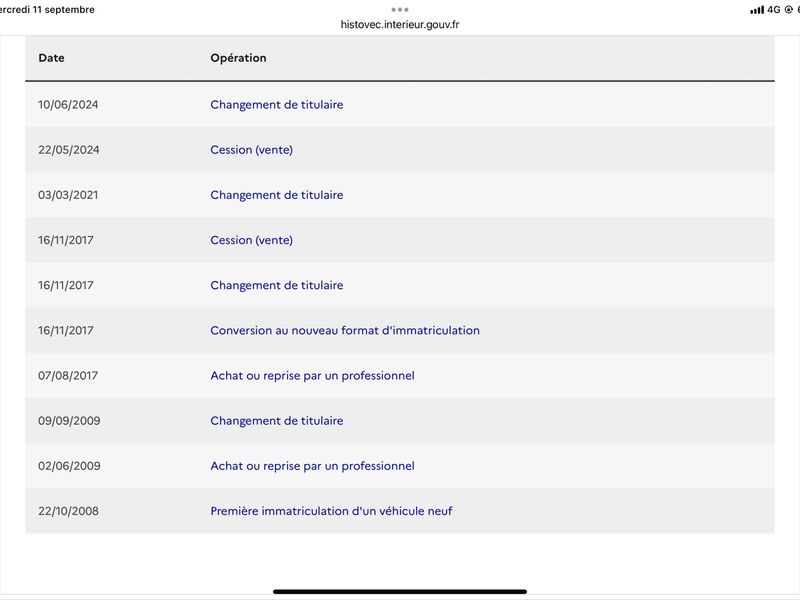The width and height of the screenshot is (800, 600).
Task: Click the 10/06/2024 date cell
Action: coord(68,105)
